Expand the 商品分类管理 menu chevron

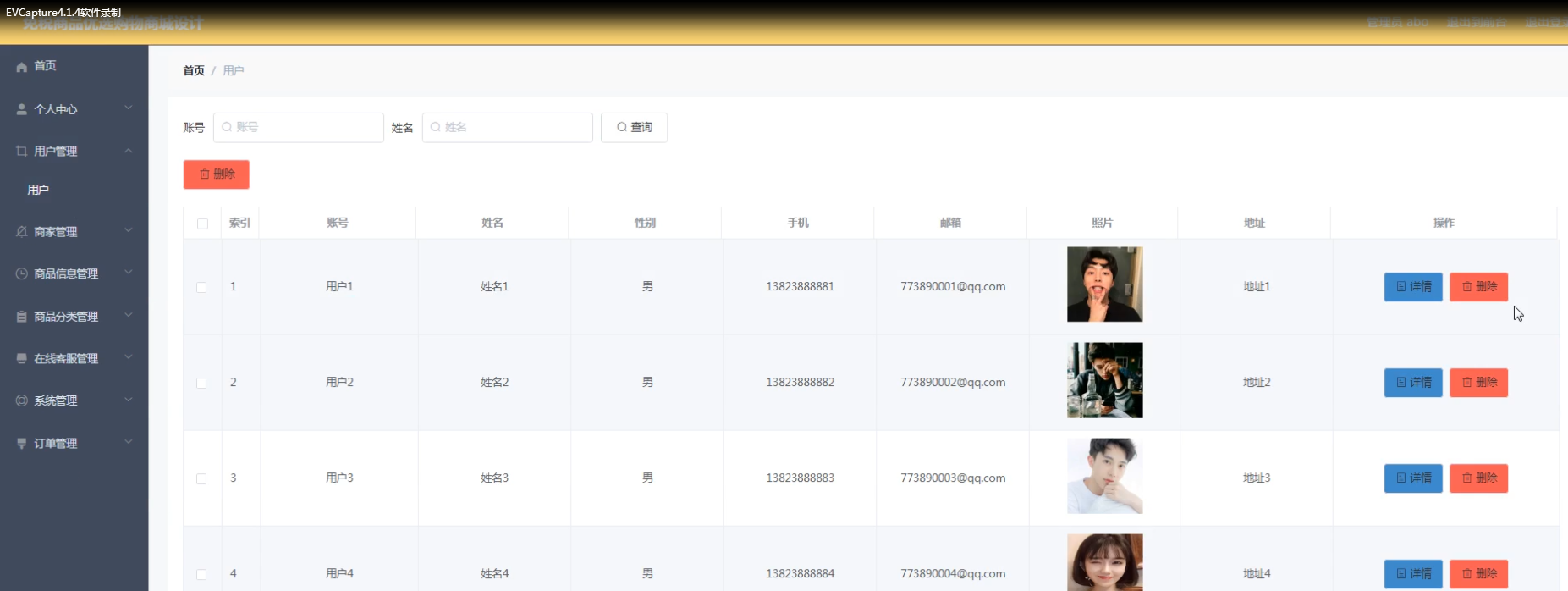point(129,314)
